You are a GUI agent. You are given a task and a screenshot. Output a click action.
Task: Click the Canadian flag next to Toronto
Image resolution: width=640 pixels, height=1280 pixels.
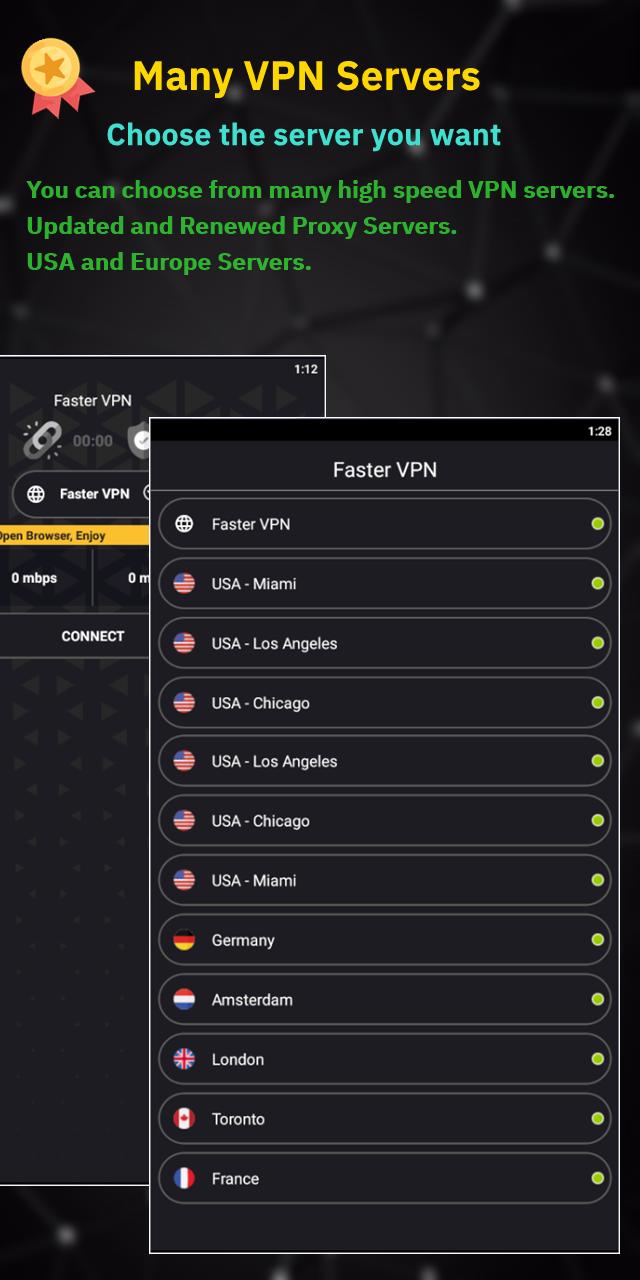(x=184, y=1119)
